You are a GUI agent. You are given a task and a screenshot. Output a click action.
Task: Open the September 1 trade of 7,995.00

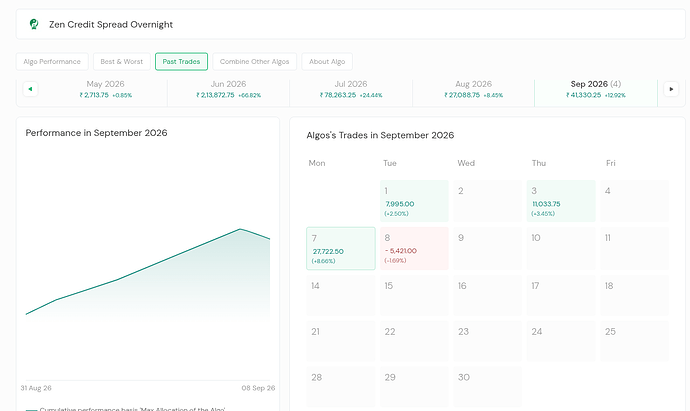pos(414,201)
